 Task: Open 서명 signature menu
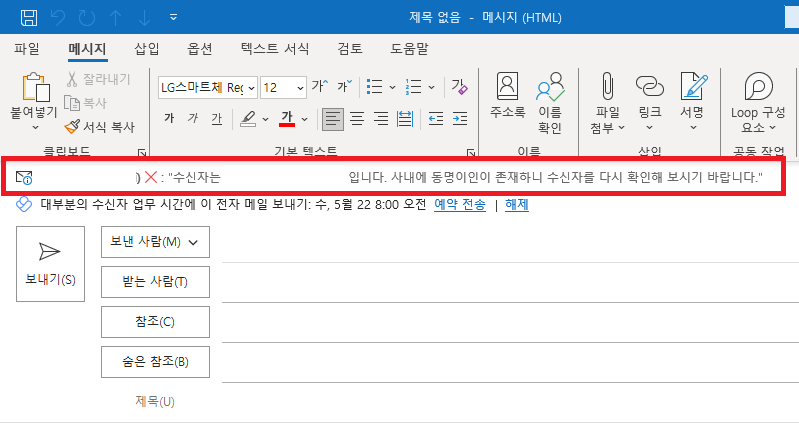point(693,101)
